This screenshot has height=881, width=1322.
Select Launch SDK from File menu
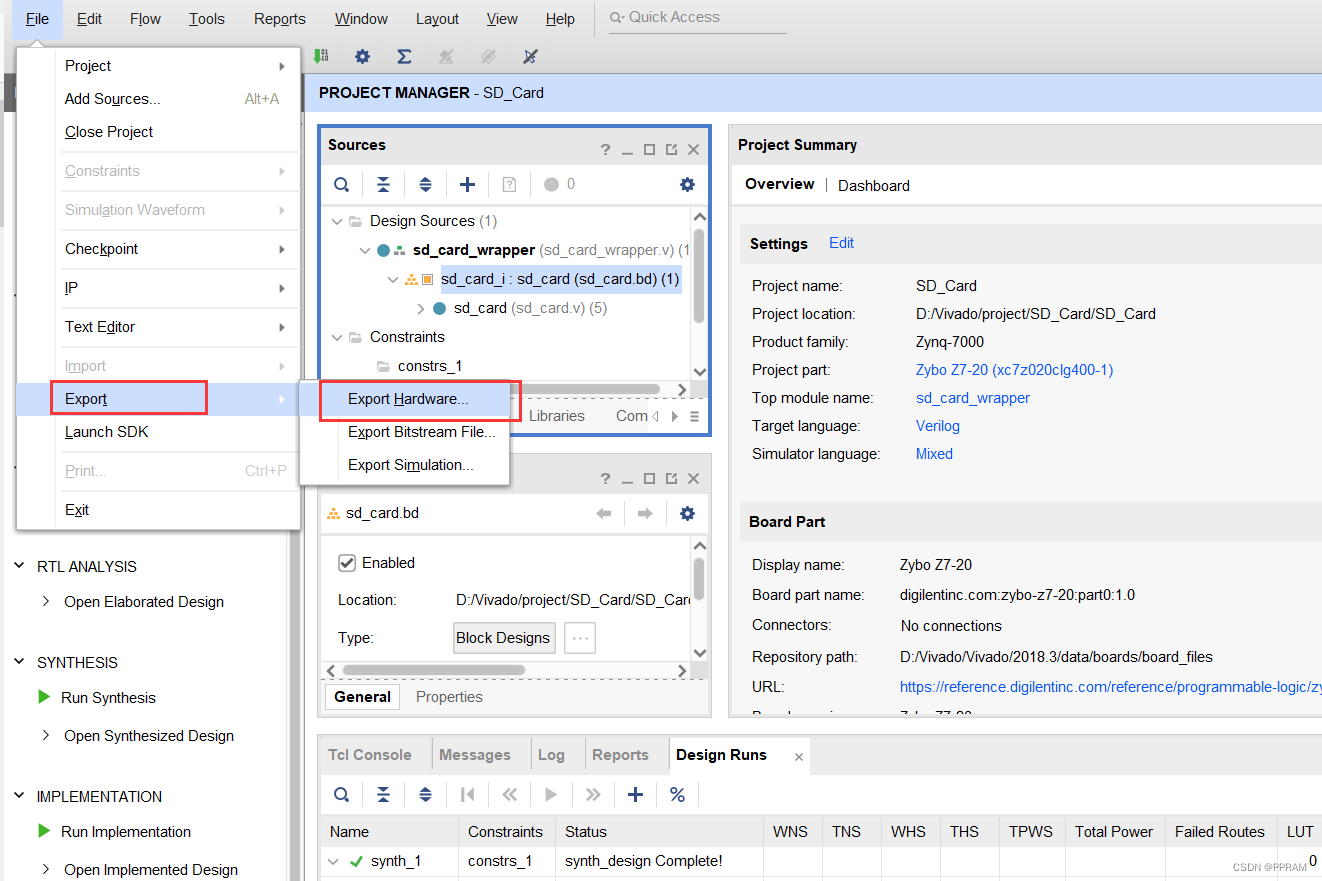point(158,432)
